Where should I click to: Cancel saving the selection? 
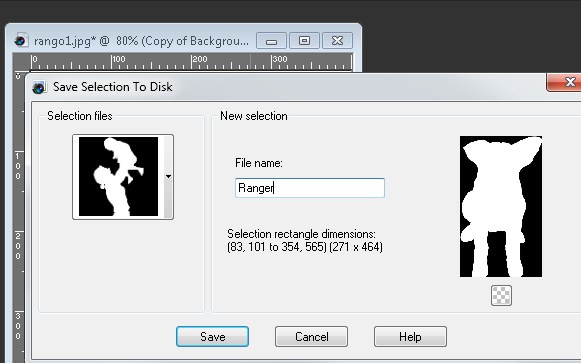[x=311, y=336]
